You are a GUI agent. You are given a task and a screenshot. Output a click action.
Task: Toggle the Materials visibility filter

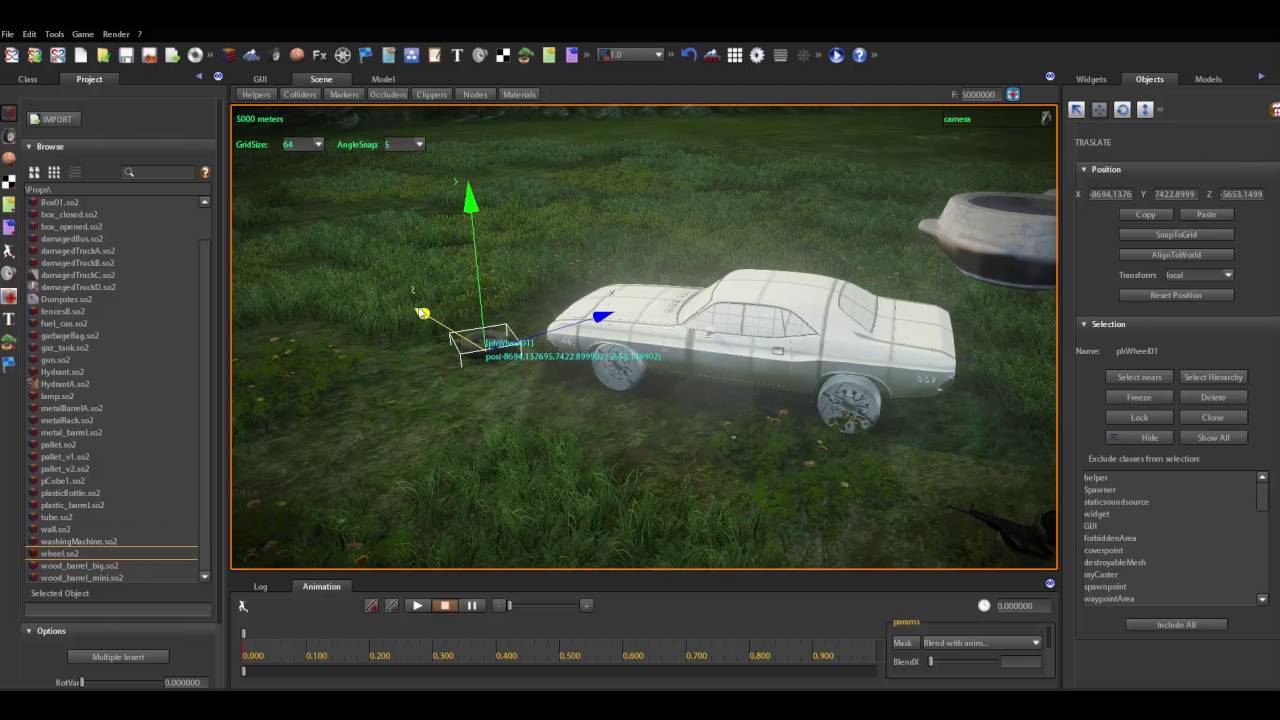519,94
